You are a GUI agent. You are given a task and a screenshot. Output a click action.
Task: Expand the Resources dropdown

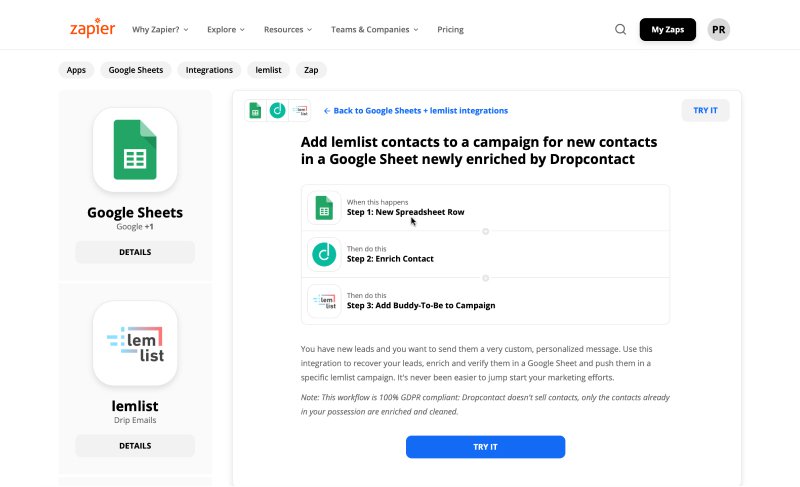coord(288,30)
